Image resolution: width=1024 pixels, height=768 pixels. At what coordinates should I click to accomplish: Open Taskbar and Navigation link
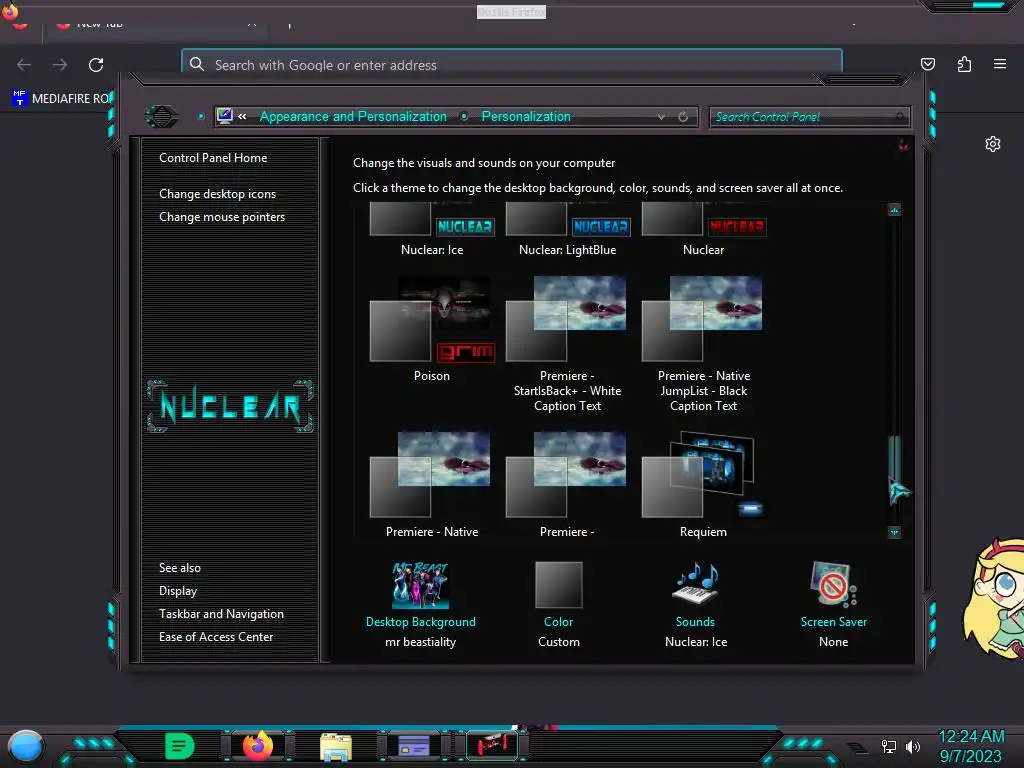click(x=221, y=614)
